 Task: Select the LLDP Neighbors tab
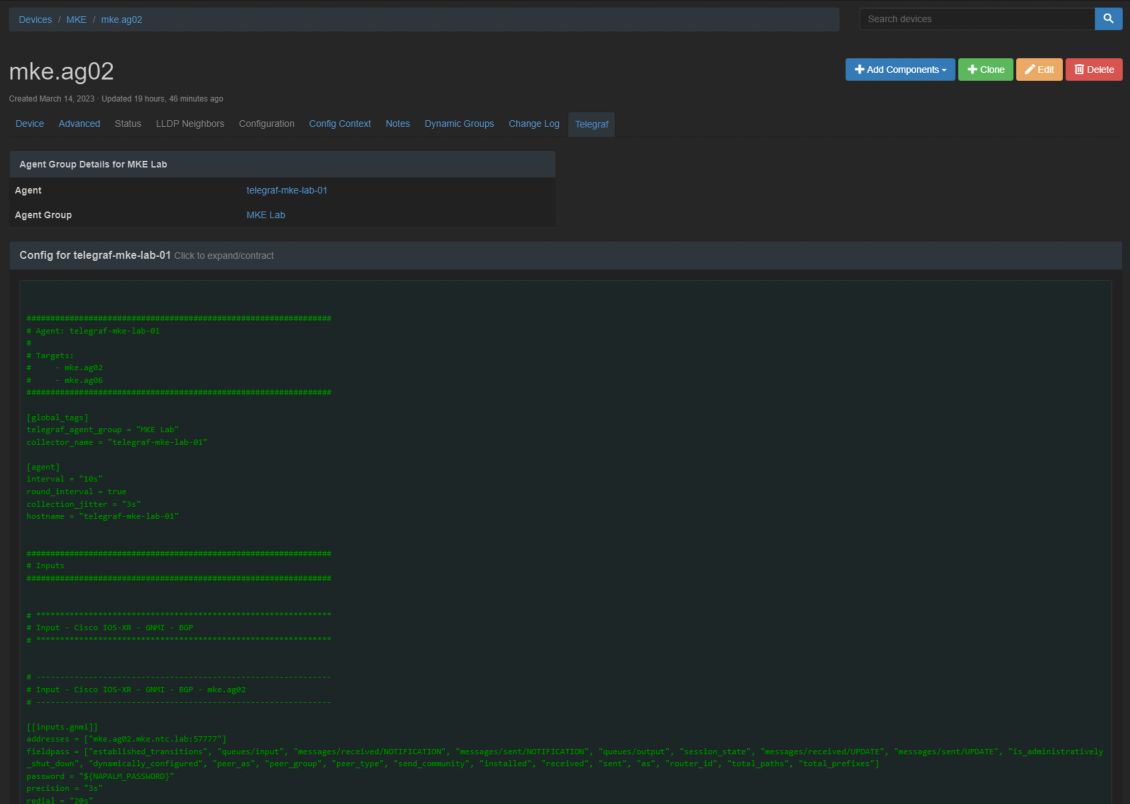[x=190, y=124]
